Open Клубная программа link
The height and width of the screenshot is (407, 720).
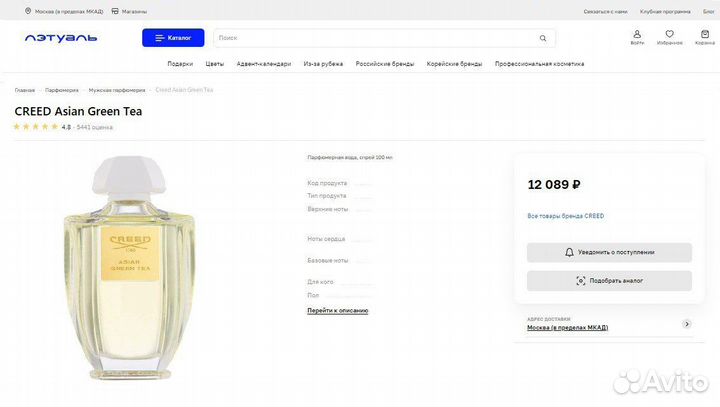[665, 11]
